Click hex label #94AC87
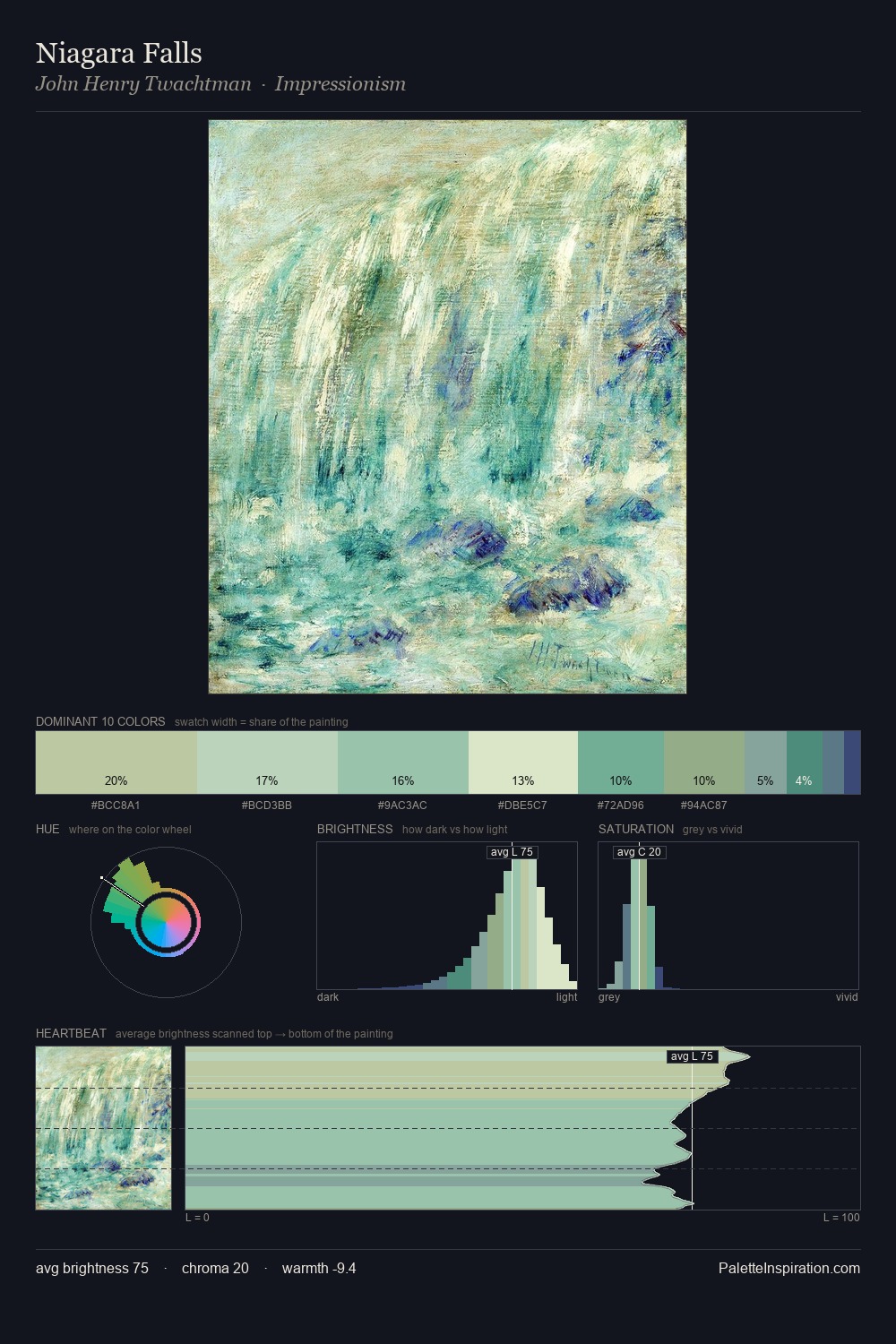 coord(703,806)
